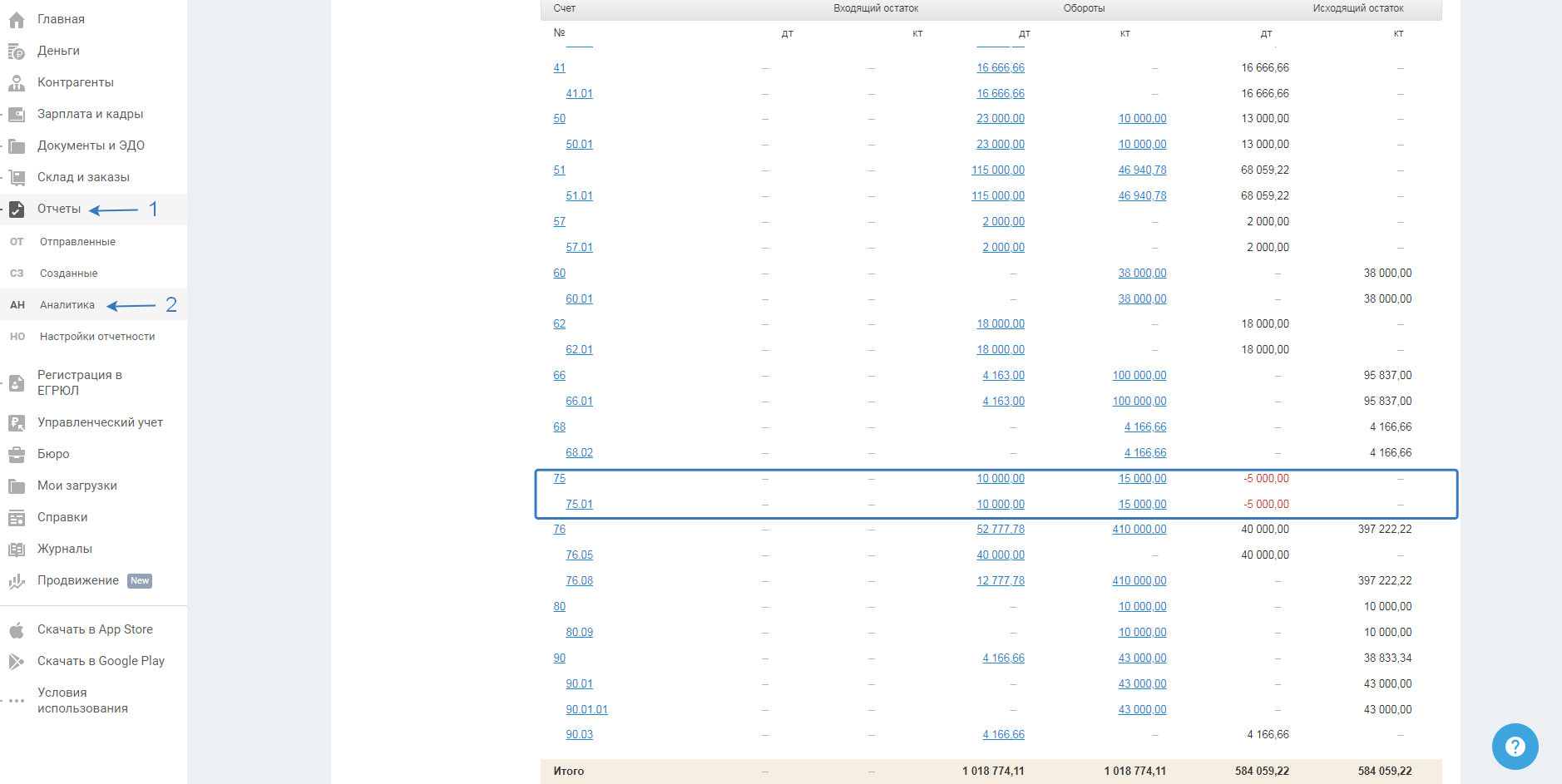Click the Счет column header
This screenshot has width=1562, height=784.
pyautogui.click(x=564, y=8)
